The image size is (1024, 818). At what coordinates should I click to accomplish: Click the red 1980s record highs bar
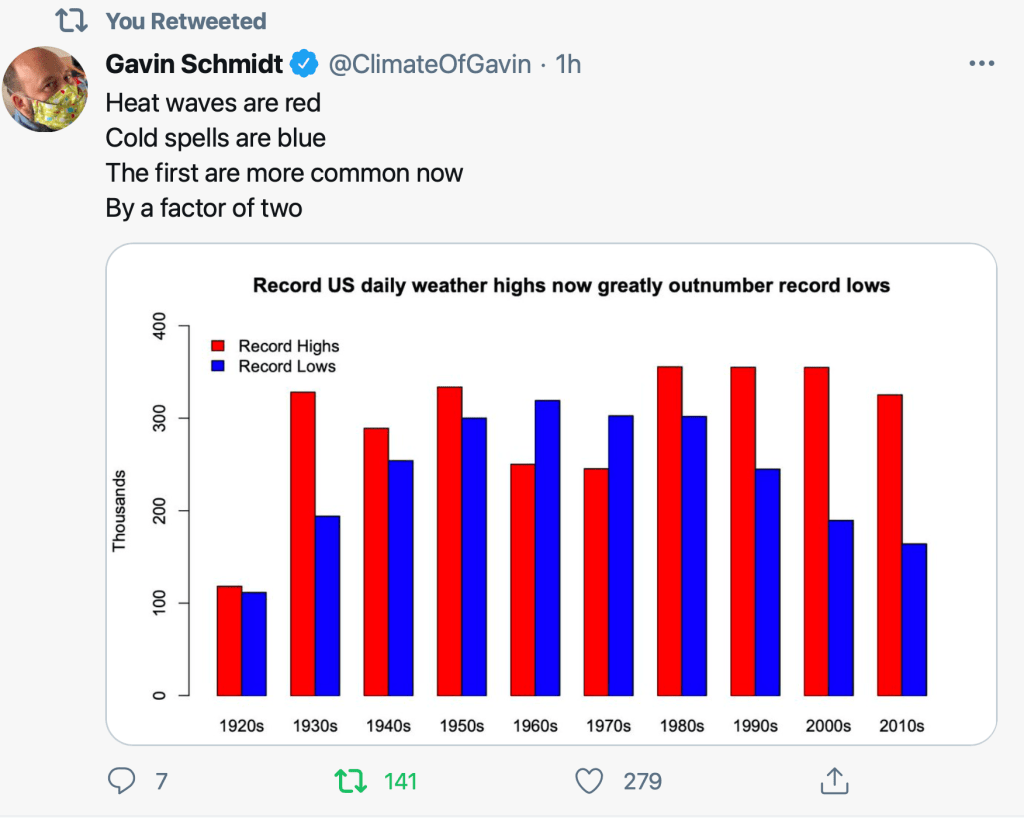click(669, 530)
